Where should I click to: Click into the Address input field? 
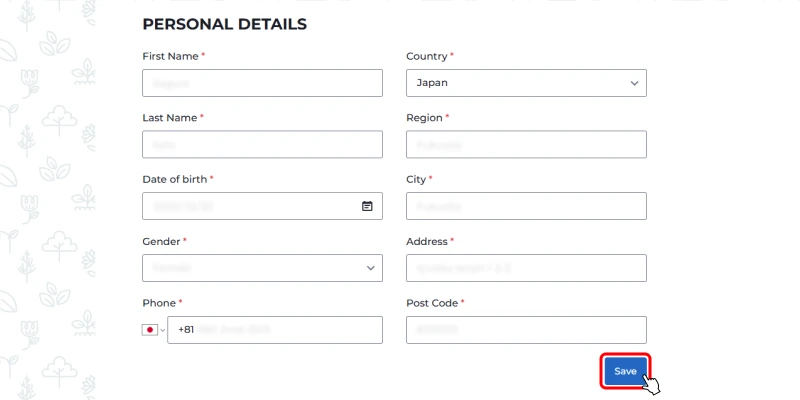[x=526, y=268]
